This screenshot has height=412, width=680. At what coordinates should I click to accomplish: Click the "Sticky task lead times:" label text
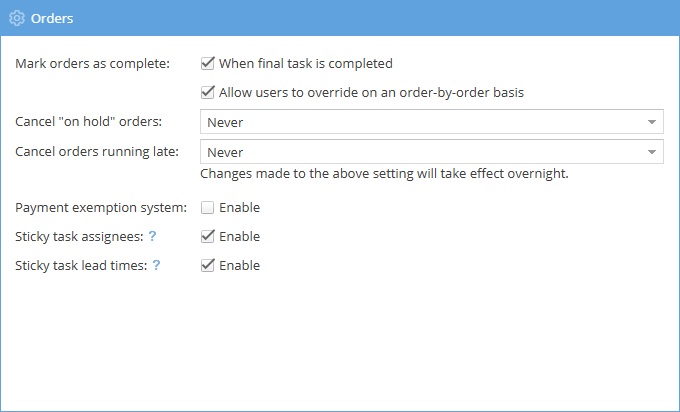(x=81, y=266)
